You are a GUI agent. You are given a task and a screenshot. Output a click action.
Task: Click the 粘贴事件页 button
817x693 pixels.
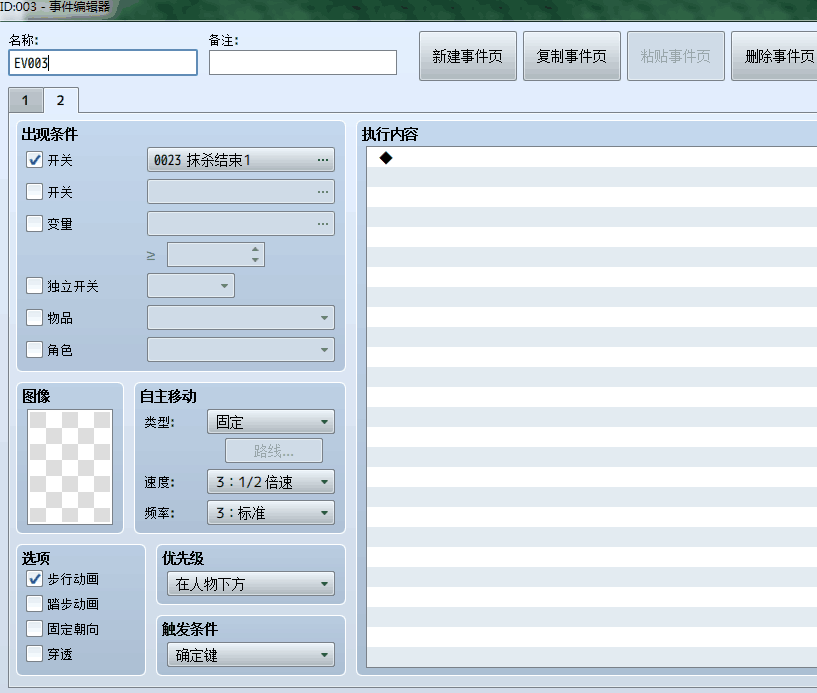click(x=676, y=56)
